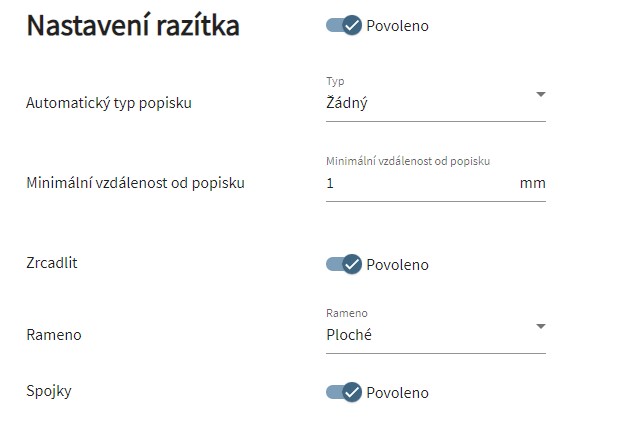Click the Povoleno label in Zrcadlit row
Screen dimensions: 638x421
397,265
